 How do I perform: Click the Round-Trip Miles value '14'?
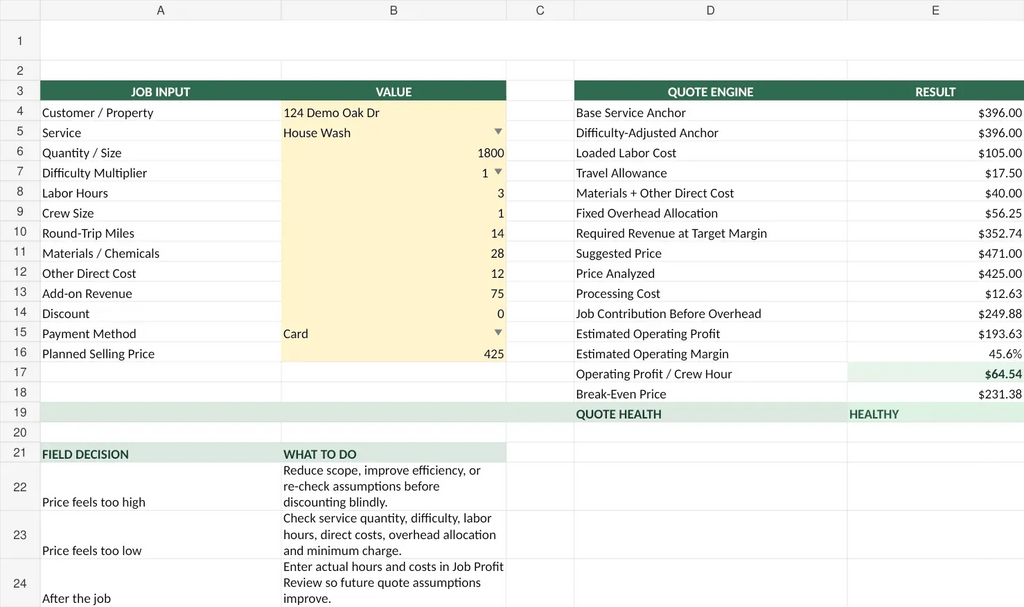click(x=394, y=233)
